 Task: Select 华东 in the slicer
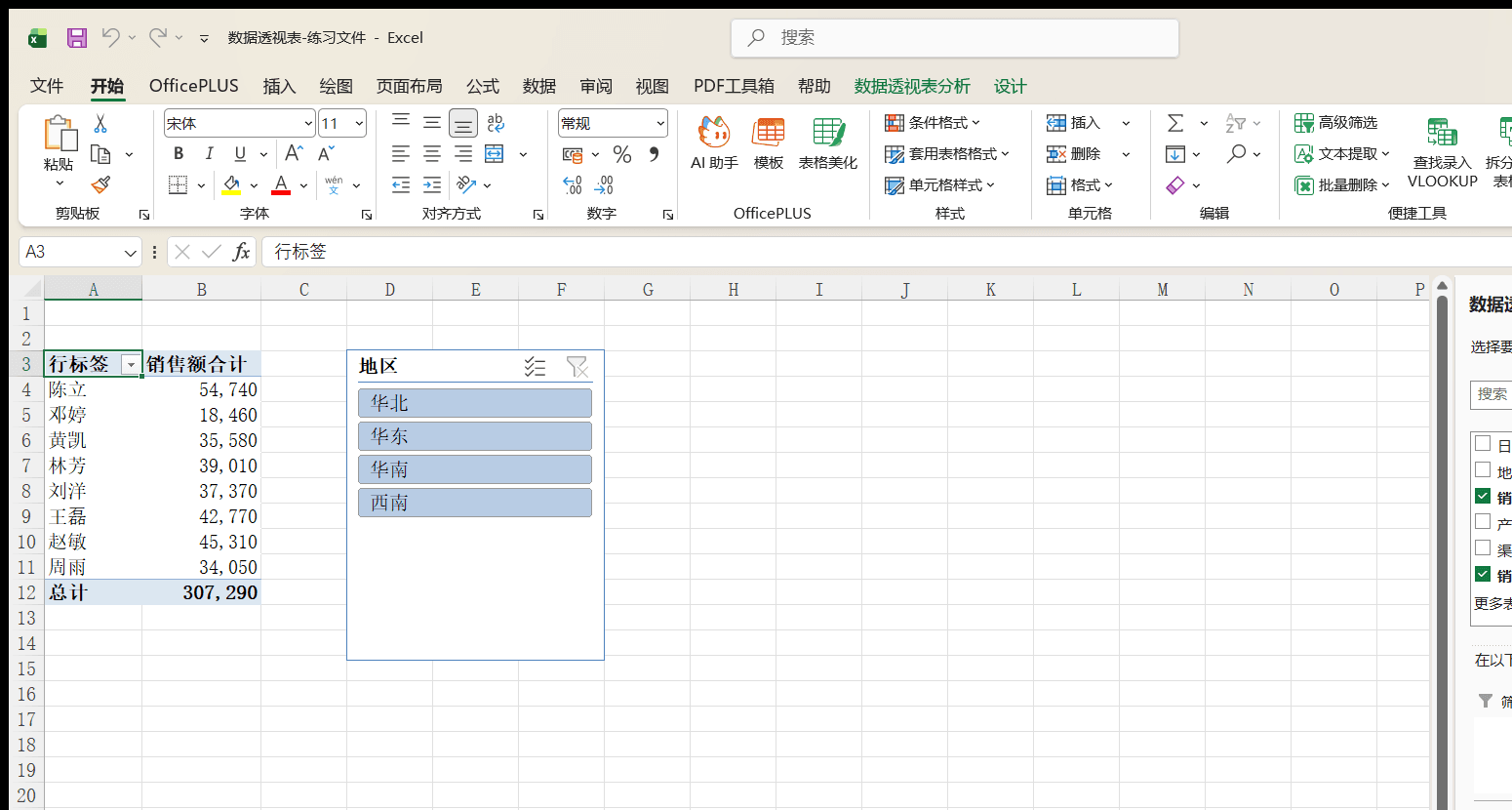(x=475, y=436)
